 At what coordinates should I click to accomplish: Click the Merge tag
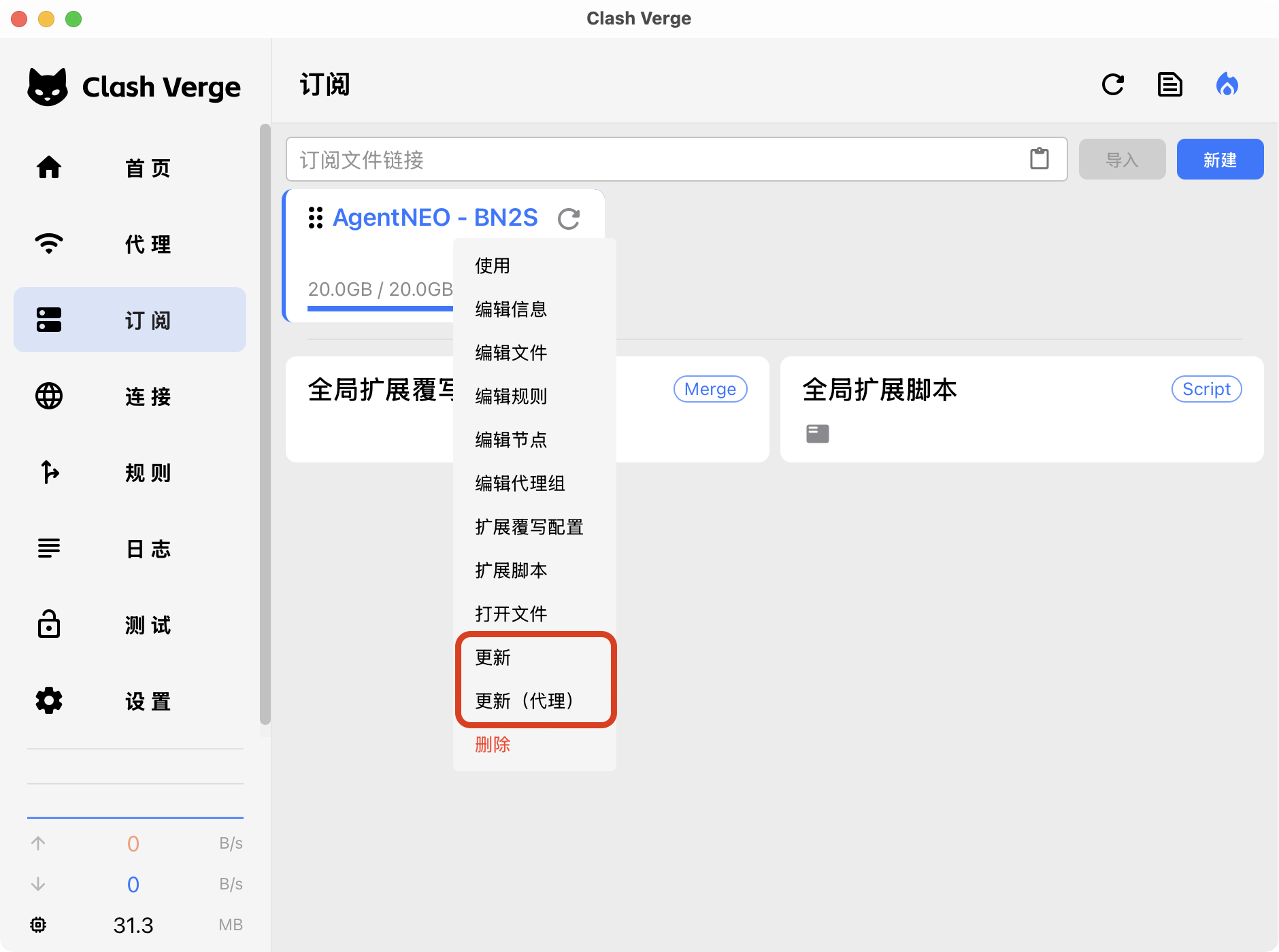(x=710, y=389)
